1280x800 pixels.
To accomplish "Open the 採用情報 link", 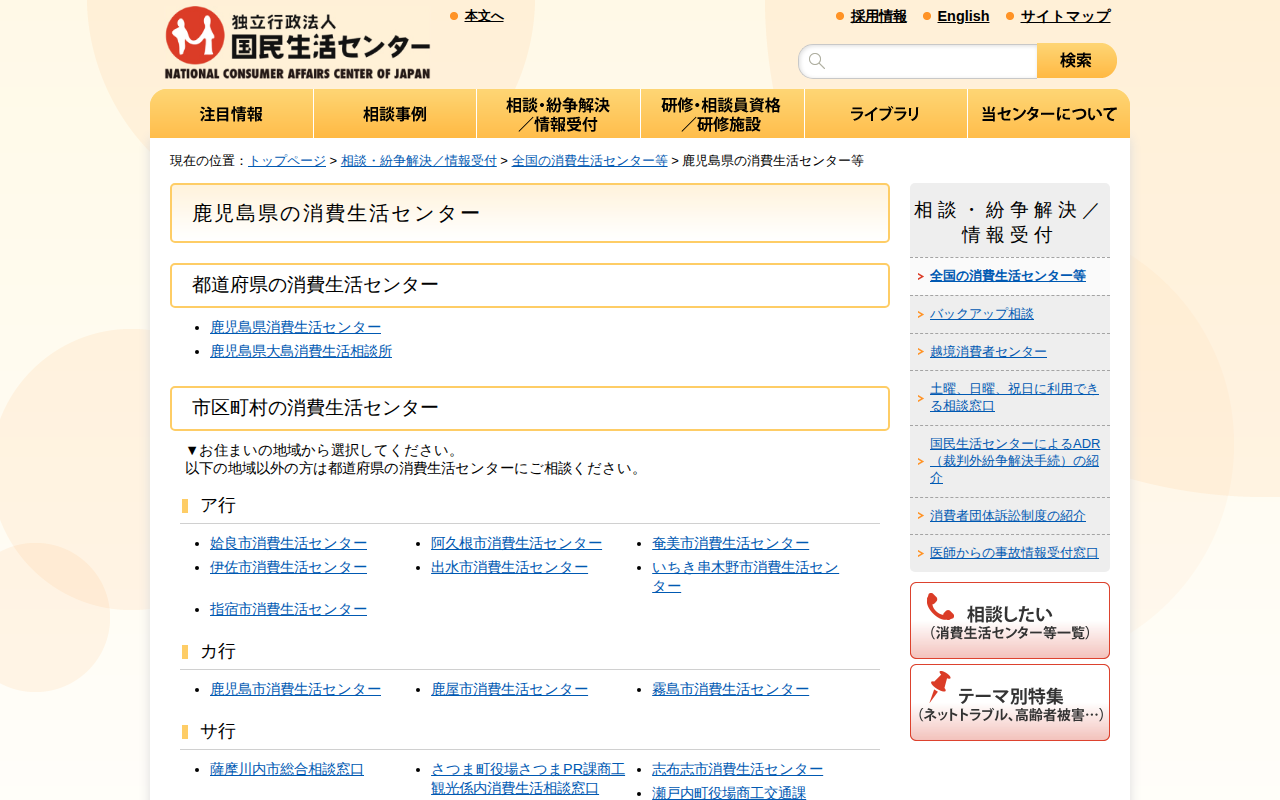I will [879, 16].
